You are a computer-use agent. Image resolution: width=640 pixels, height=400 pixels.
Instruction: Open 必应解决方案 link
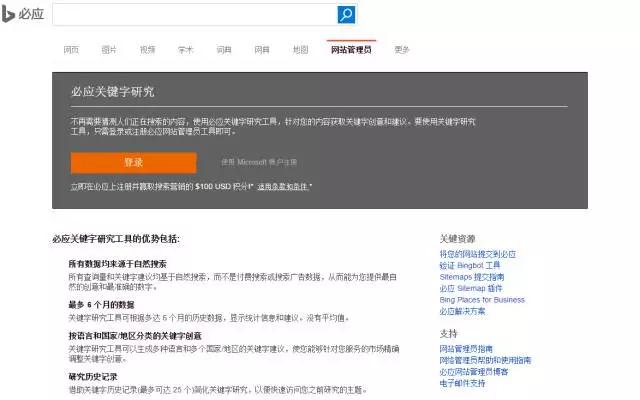coord(462,311)
